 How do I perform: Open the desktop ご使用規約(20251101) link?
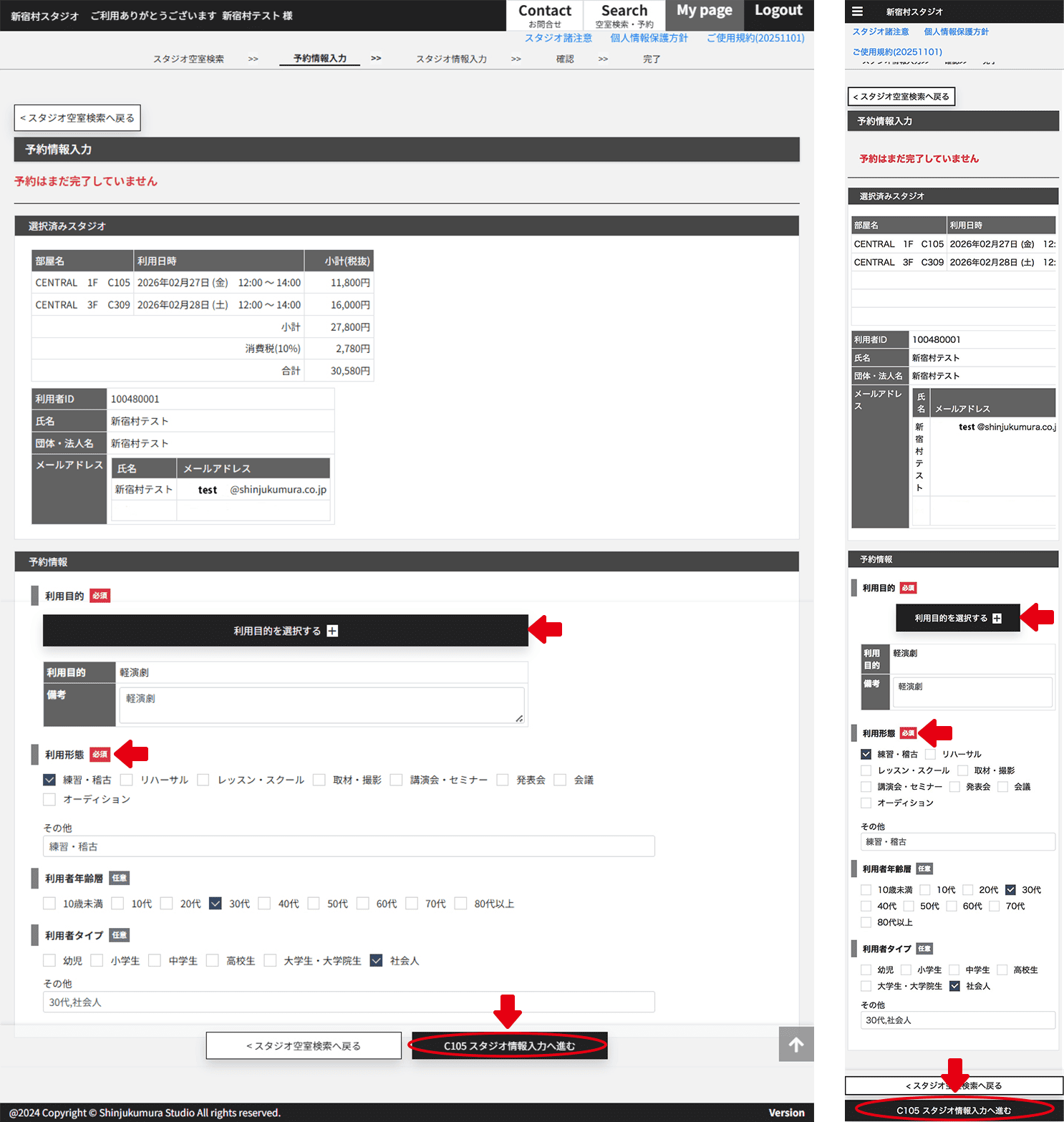coord(755,38)
